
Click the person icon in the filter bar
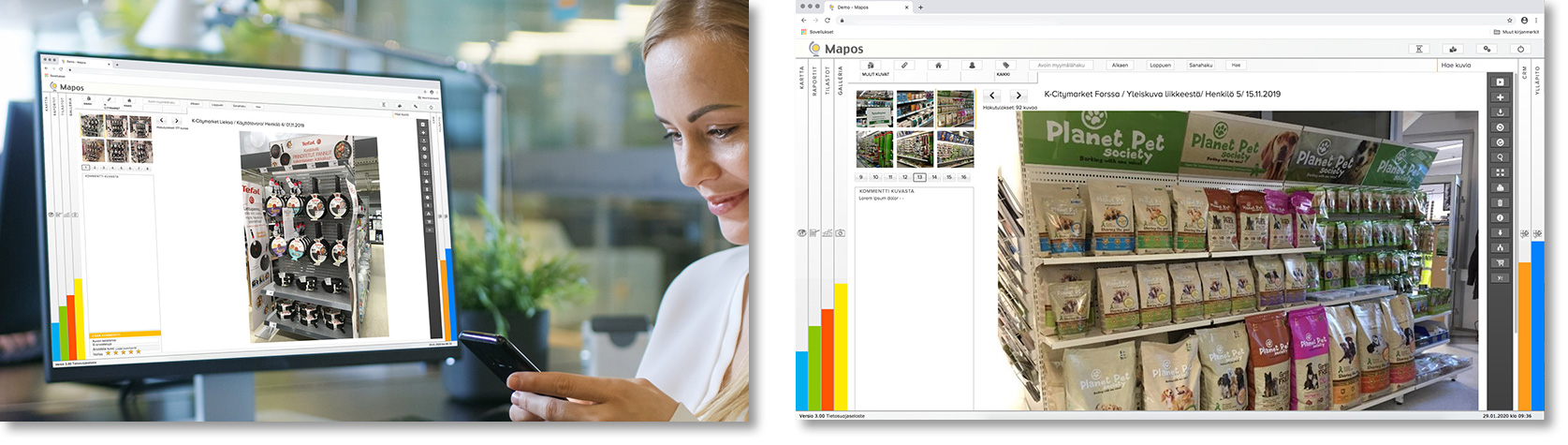point(972,66)
